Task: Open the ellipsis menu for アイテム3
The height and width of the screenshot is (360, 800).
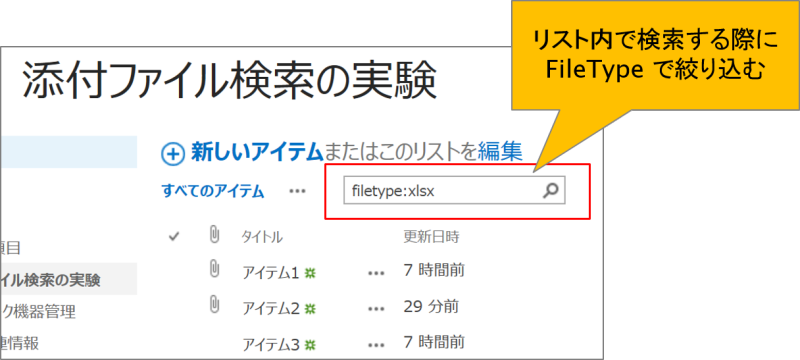Action: (x=376, y=345)
